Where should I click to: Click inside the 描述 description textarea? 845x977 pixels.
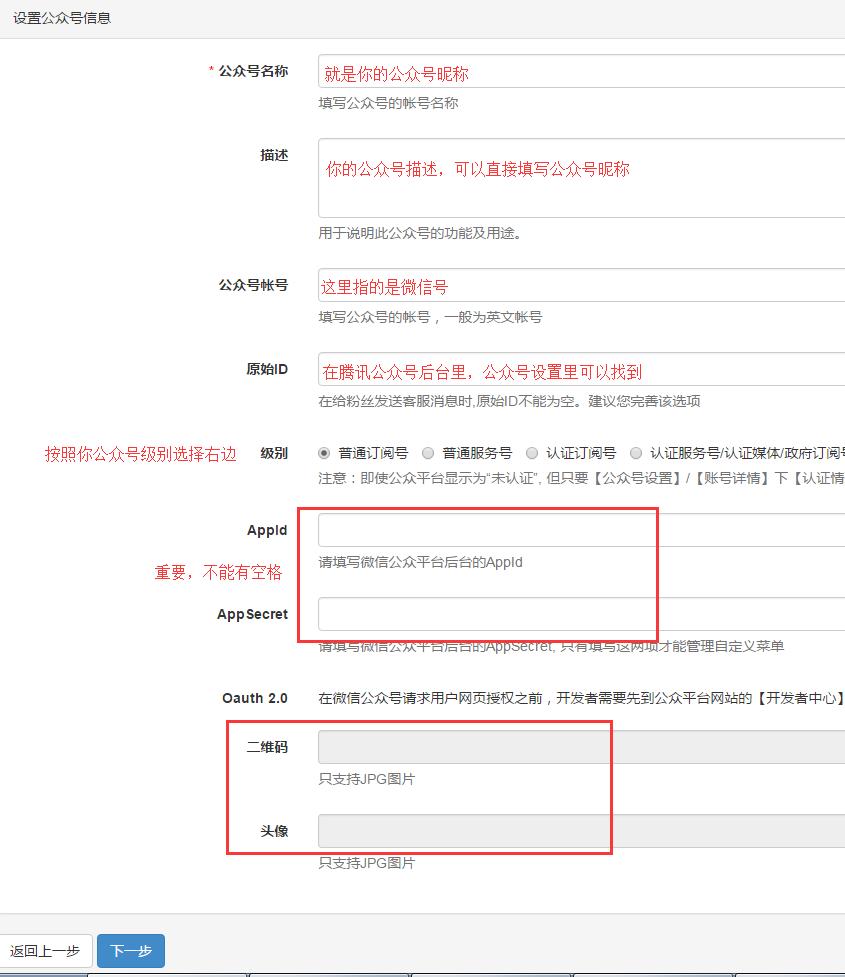coord(550,180)
